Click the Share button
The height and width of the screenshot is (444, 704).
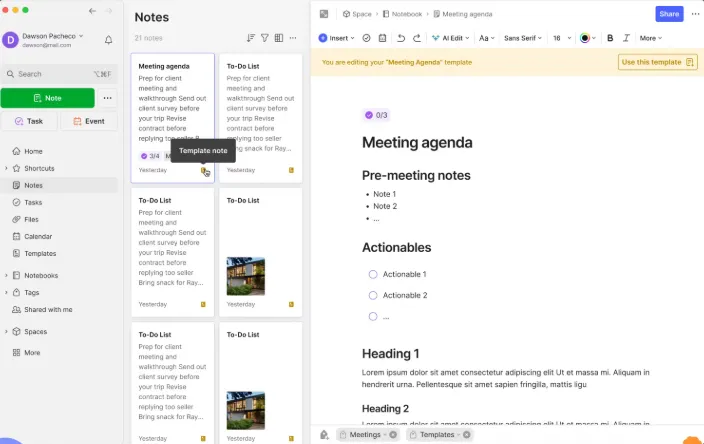pyautogui.click(x=669, y=14)
